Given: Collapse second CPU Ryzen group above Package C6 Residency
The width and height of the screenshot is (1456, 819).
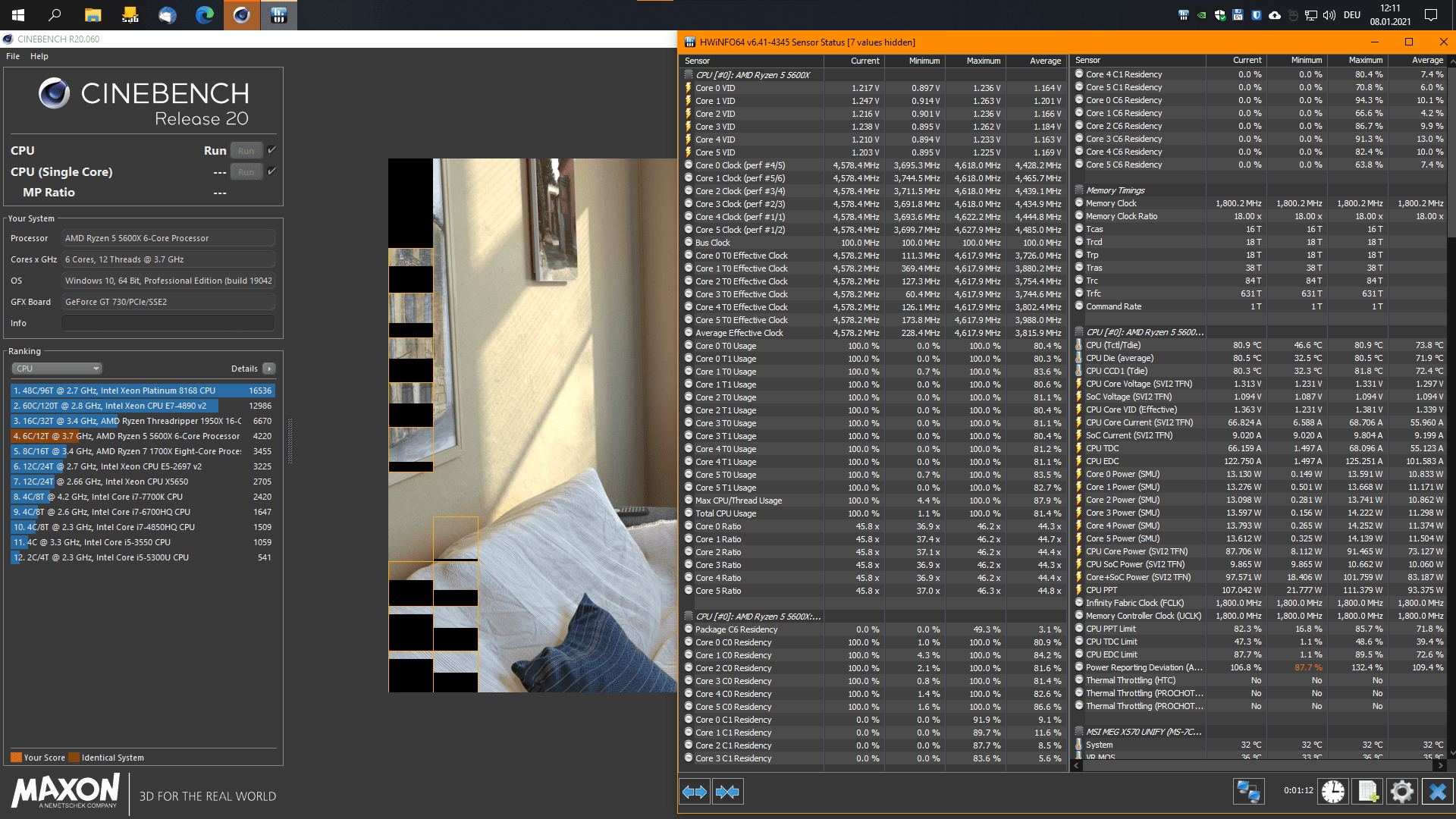Looking at the screenshot, I should coord(689,617).
